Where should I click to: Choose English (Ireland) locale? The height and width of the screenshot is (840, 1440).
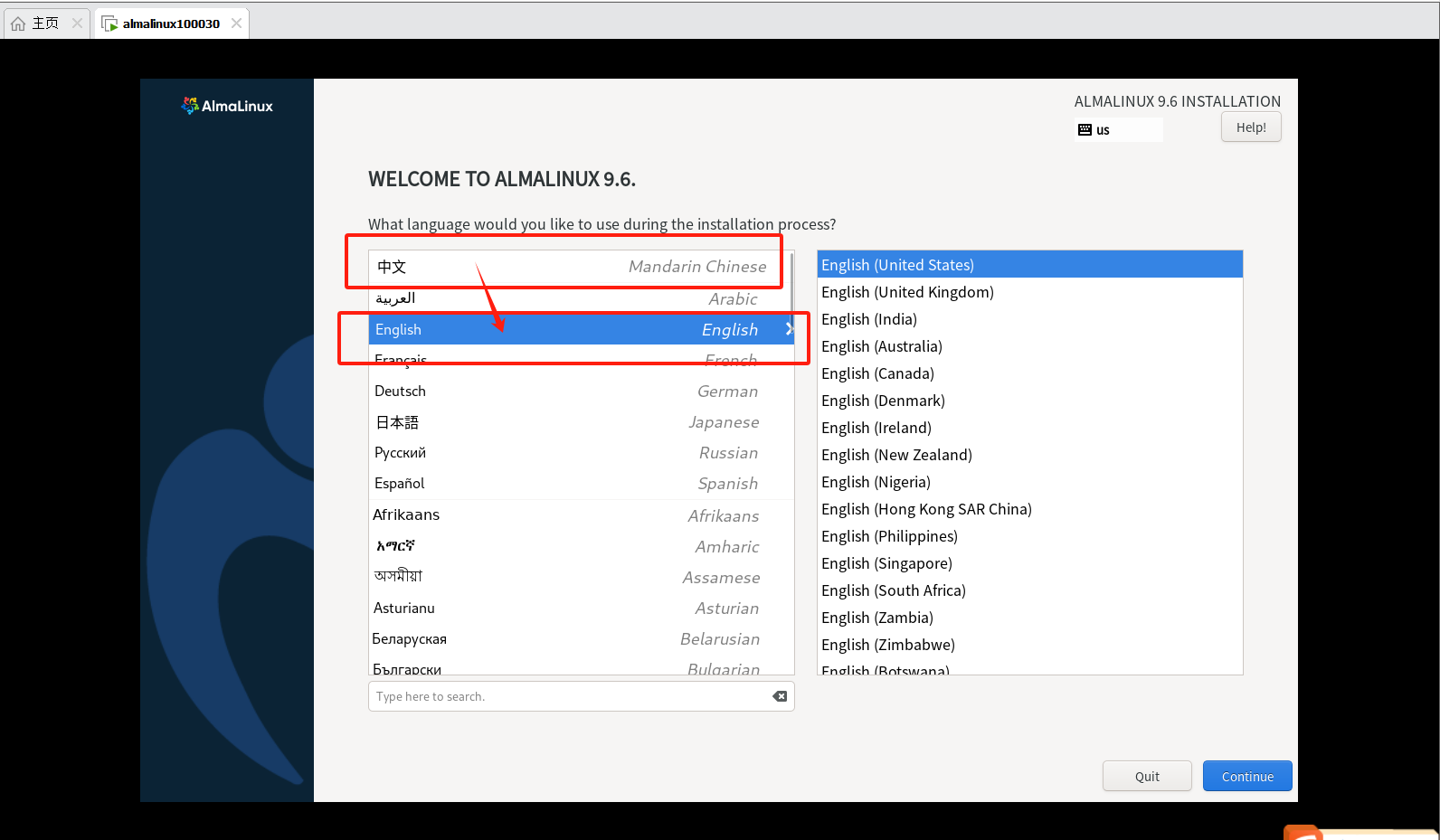(1029, 428)
